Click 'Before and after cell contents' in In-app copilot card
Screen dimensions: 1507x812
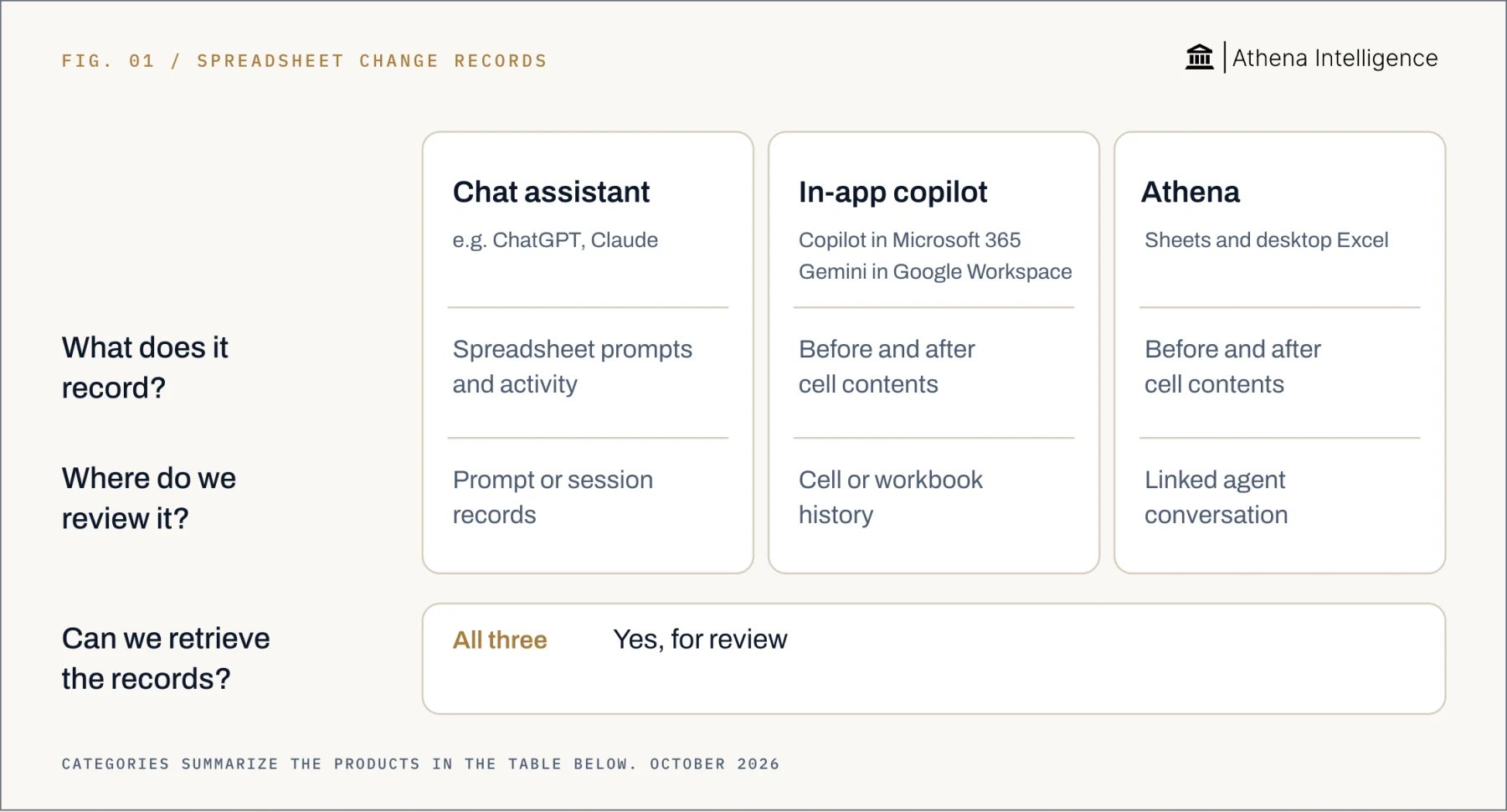pos(887,367)
